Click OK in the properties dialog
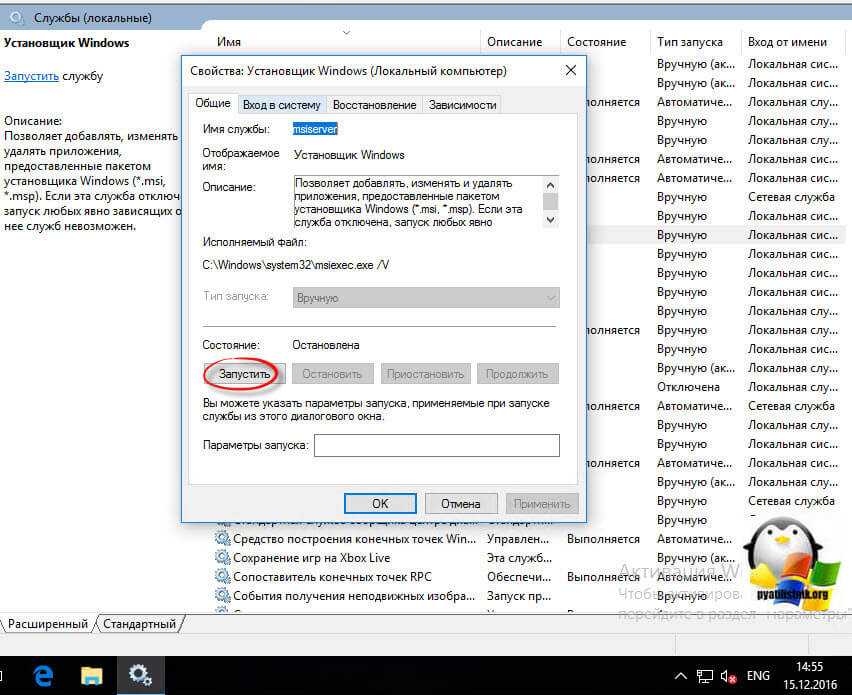852x695 pixels. click(x=380, y=504)
